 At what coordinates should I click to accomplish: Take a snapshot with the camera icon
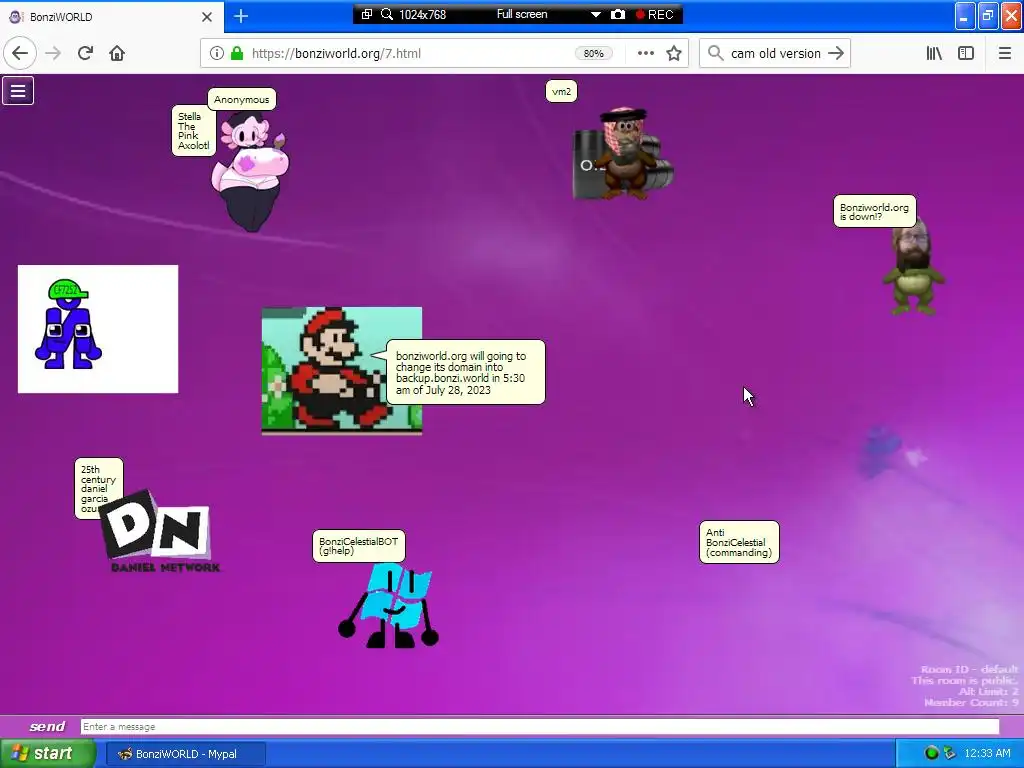618,14
